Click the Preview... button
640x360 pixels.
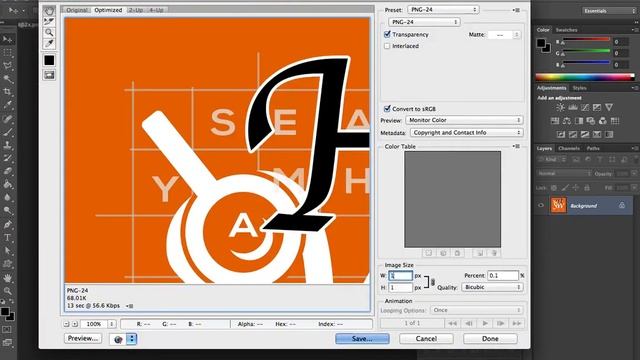(x=83, y=338)
